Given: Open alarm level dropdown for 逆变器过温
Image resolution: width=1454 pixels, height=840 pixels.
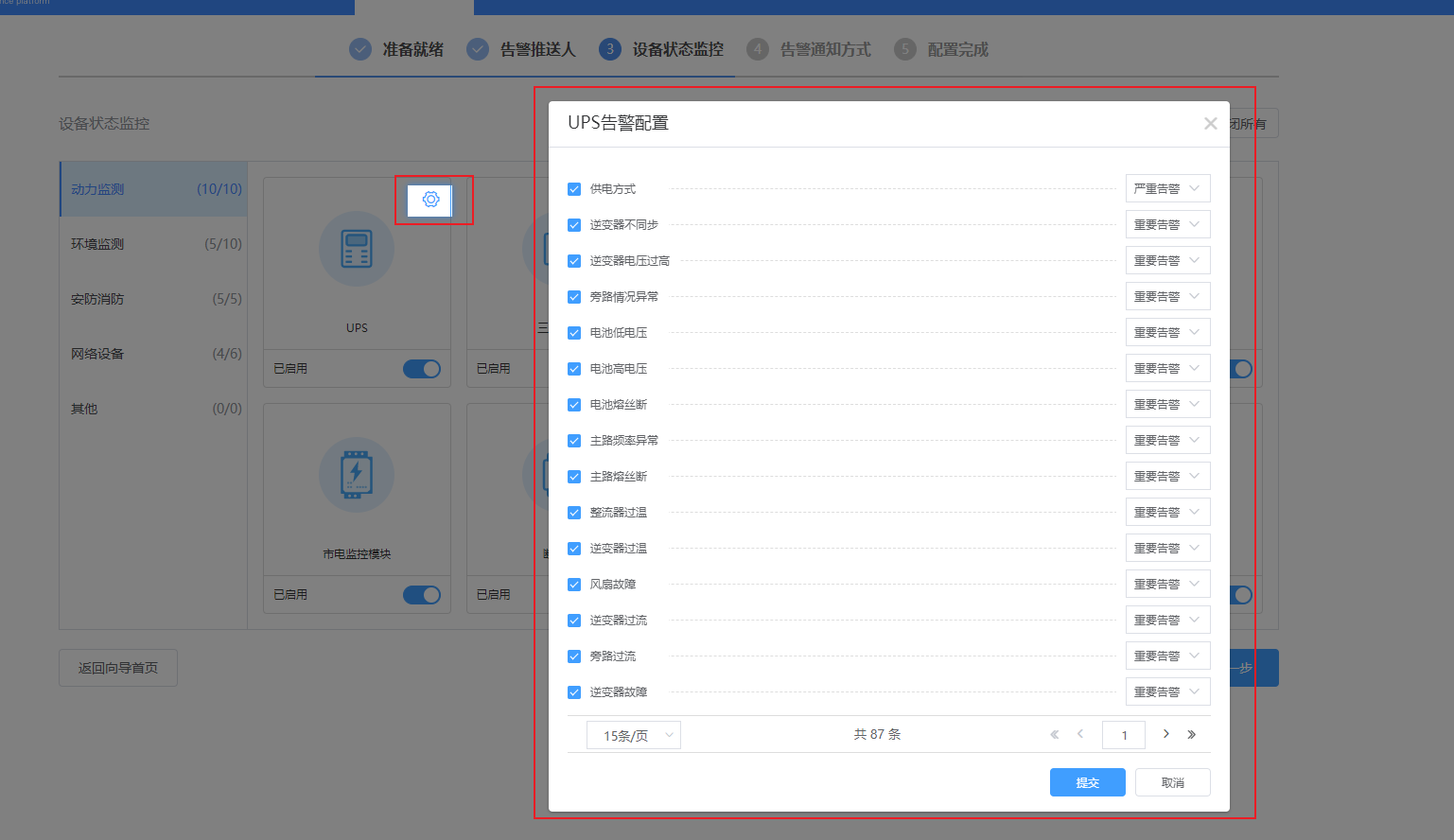Looking at the screenshot, I should click(1168, 548).
